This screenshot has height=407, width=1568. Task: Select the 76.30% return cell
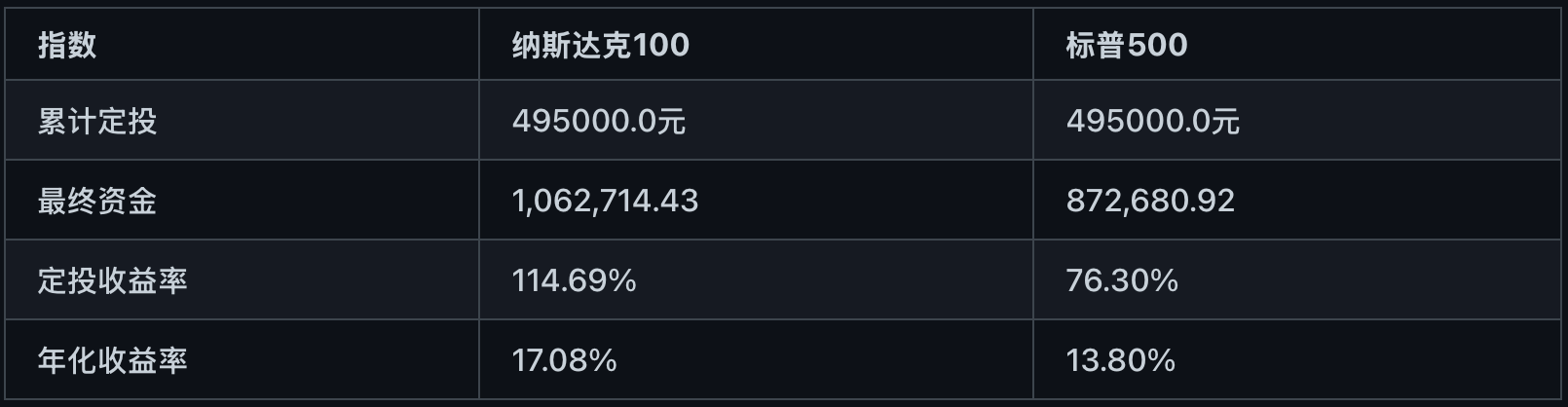(1122, 281)
